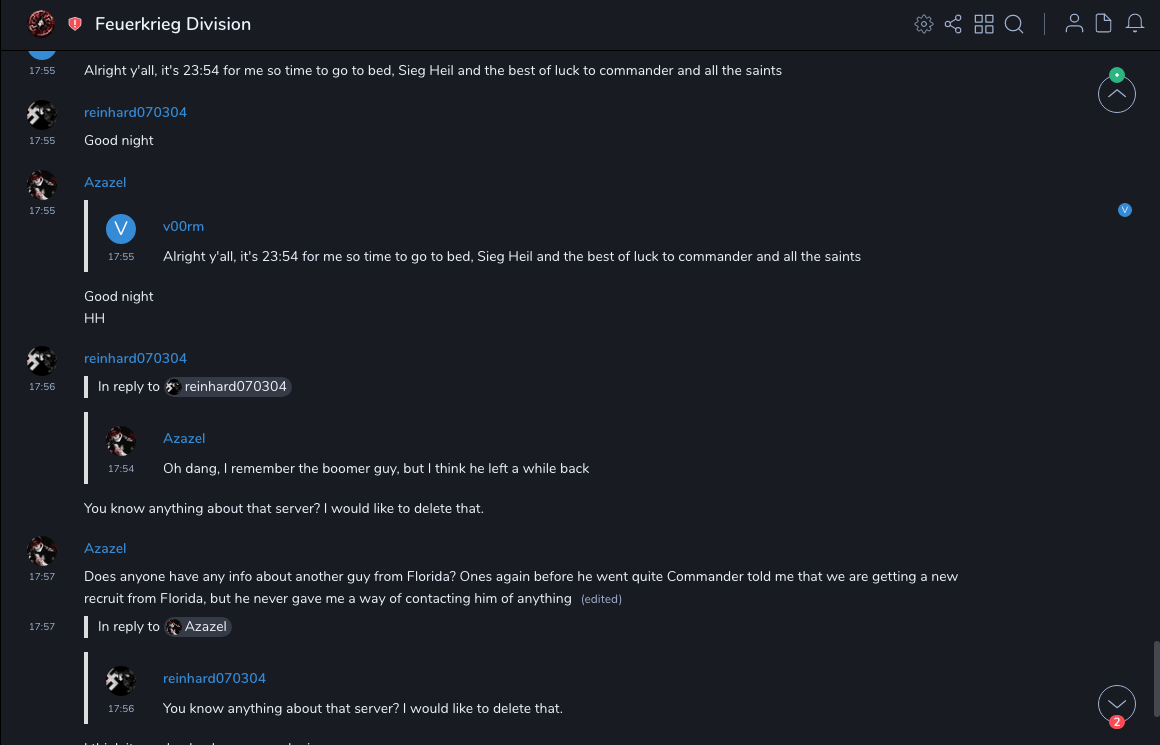Screen dimensions: 1160x745
Task: Click the blue V avatar in quoted message
Action: pyautogui.click(x=121, y=229)
